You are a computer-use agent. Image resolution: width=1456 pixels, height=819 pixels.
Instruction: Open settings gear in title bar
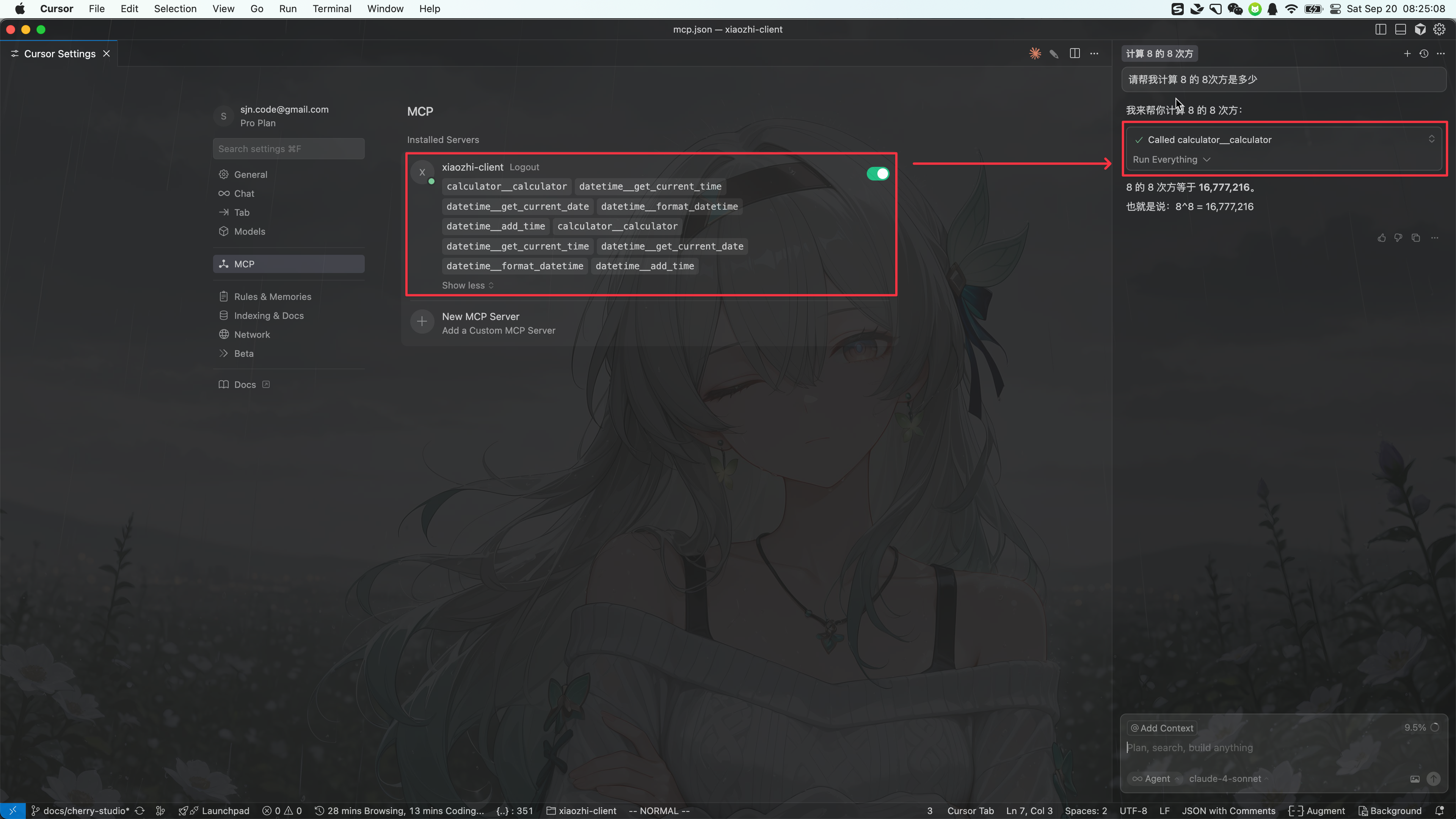click(1439, 30)
